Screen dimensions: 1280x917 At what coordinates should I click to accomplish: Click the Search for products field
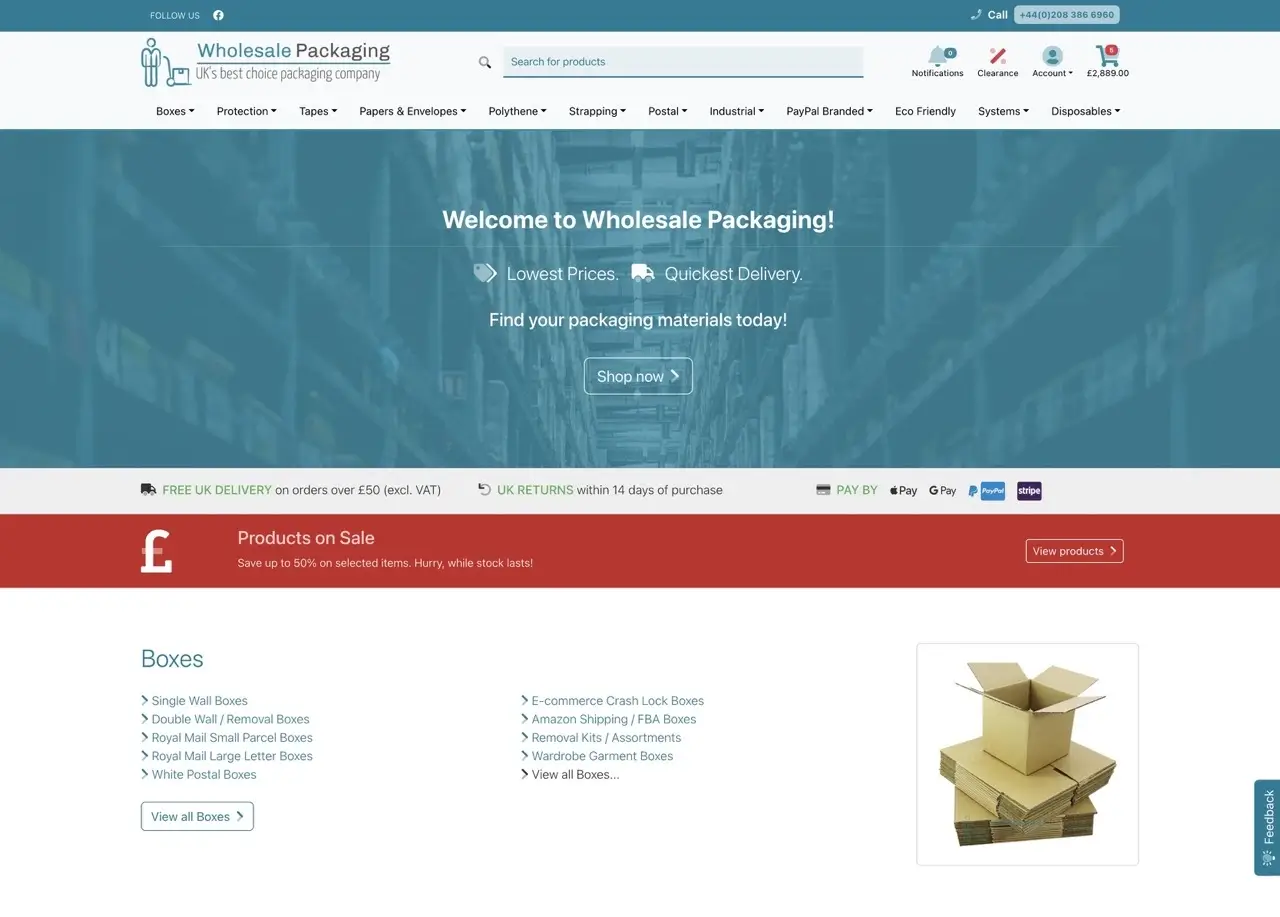tap(682, 62)
